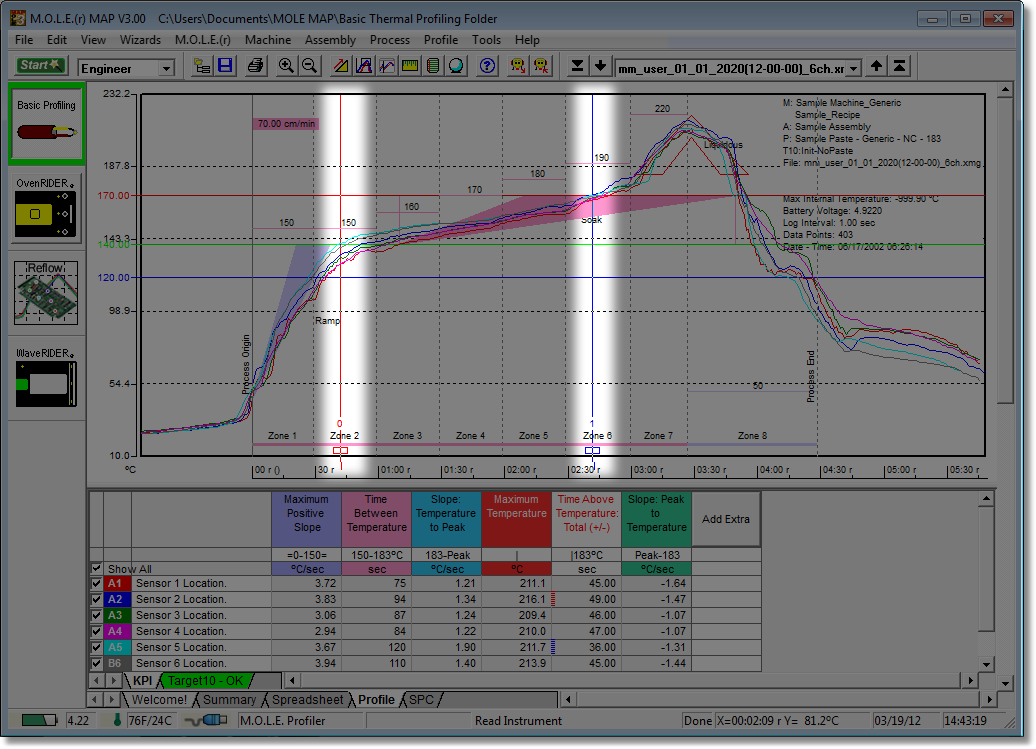The height and width of the screenshot is (749, 1036).
Task: Click the battery icon in status bar
Action: [39, 720]
